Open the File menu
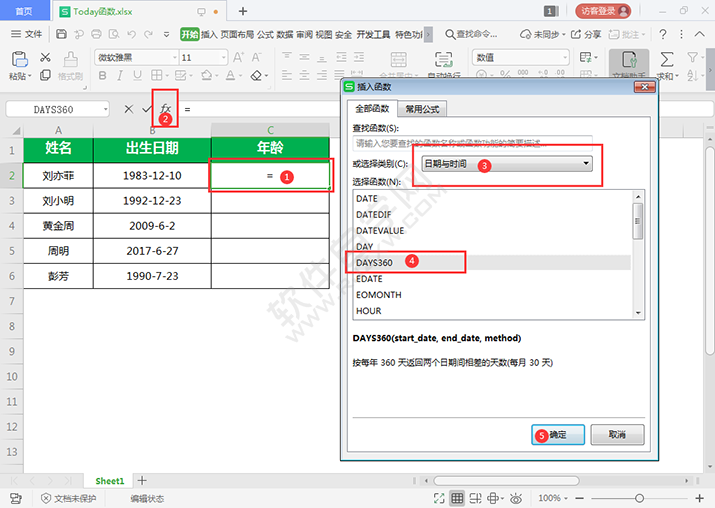The width and height of the screenshot is (715, 508). [x=26, y=34]
